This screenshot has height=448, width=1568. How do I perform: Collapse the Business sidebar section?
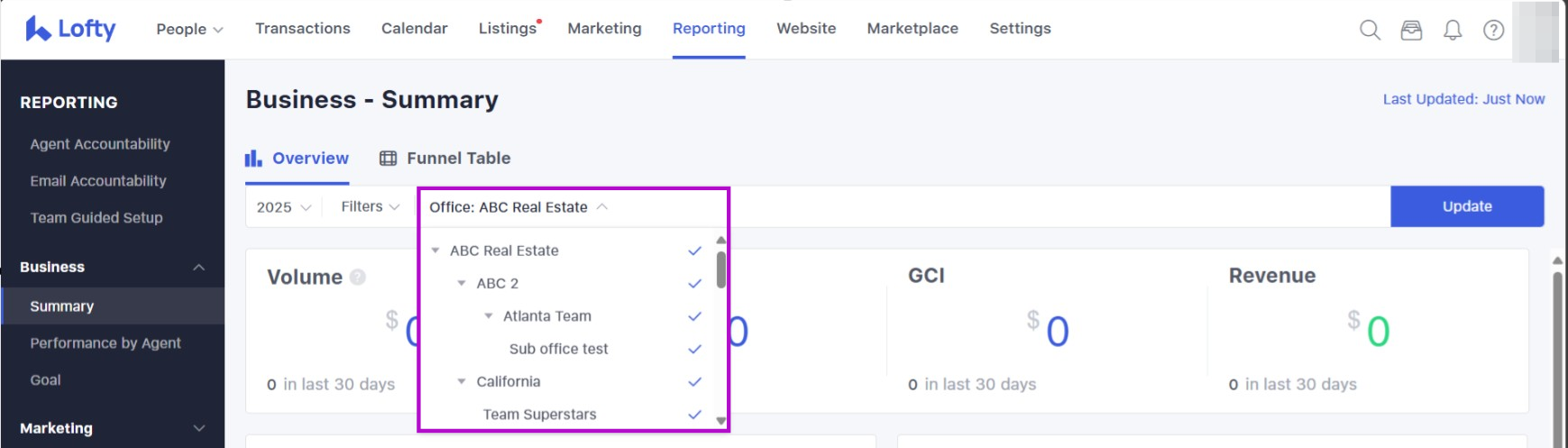[199, 268]
